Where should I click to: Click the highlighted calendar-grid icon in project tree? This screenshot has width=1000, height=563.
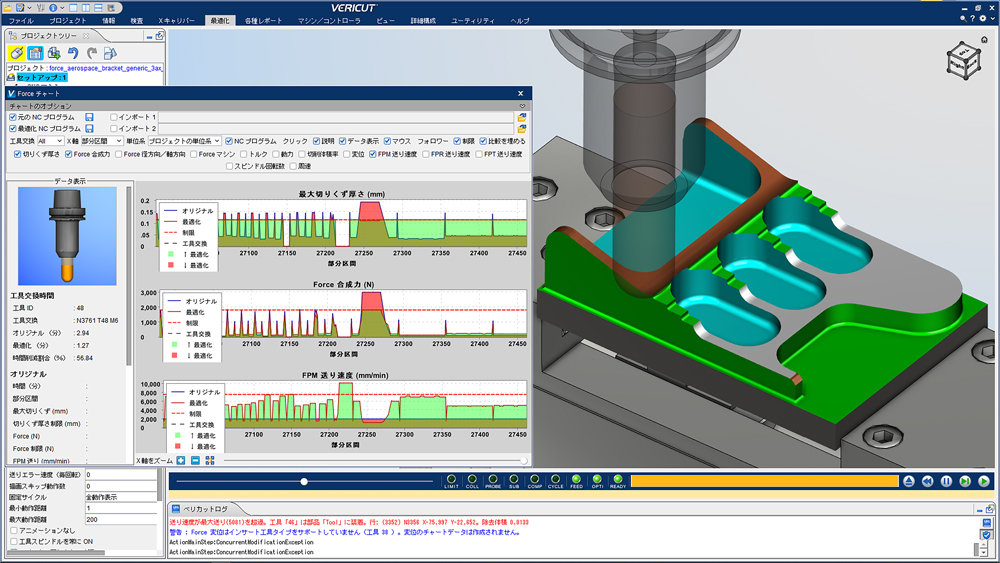(35, 53)
